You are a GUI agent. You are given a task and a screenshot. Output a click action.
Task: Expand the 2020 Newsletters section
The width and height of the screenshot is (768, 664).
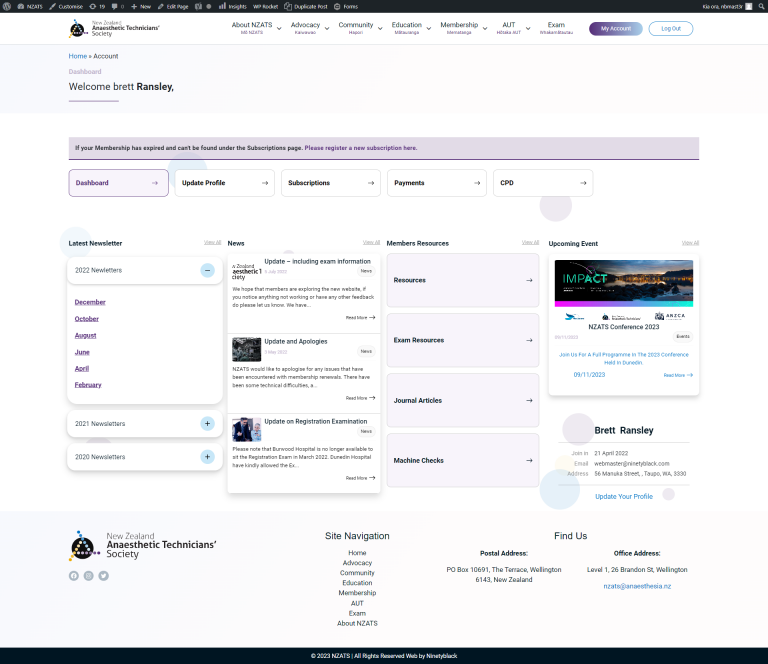207,457
